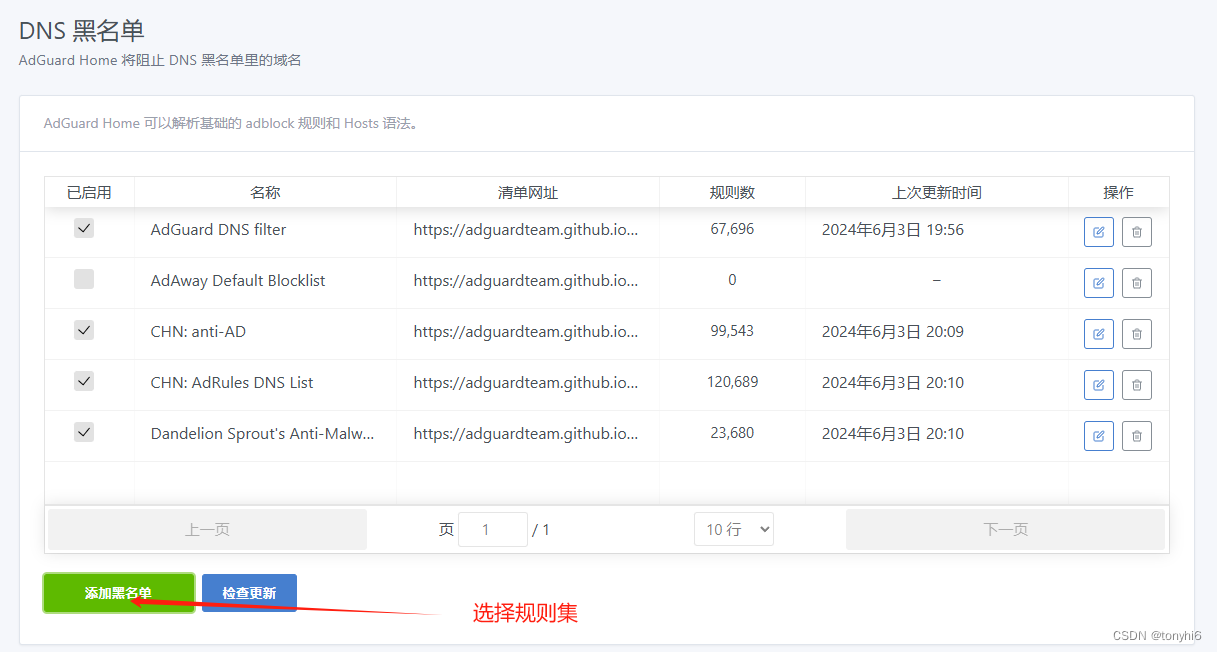Sort by the 规则数 column header

[x=732, y=193]
